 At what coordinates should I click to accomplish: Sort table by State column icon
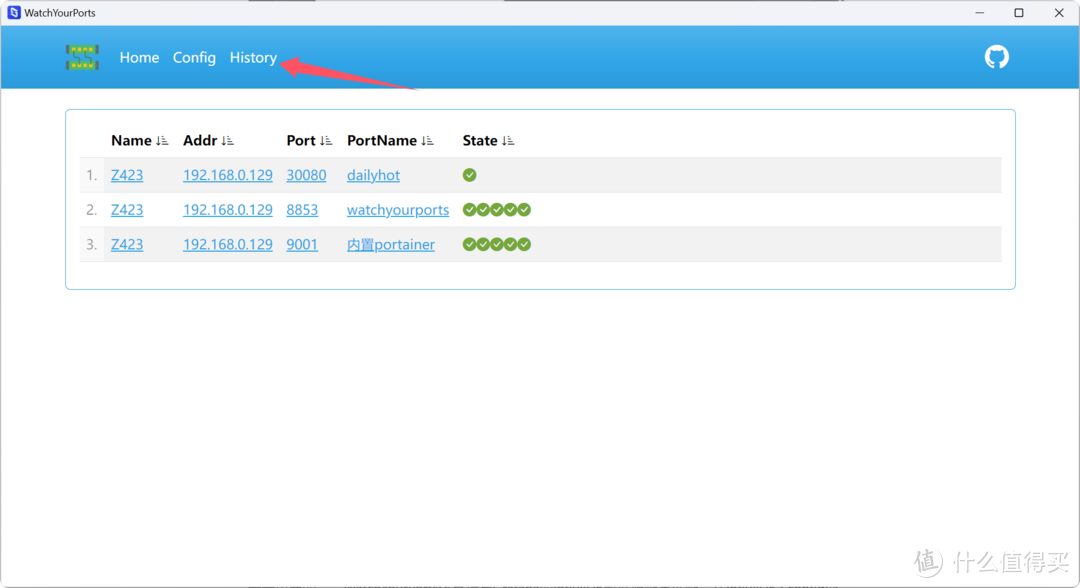(508, 141)
